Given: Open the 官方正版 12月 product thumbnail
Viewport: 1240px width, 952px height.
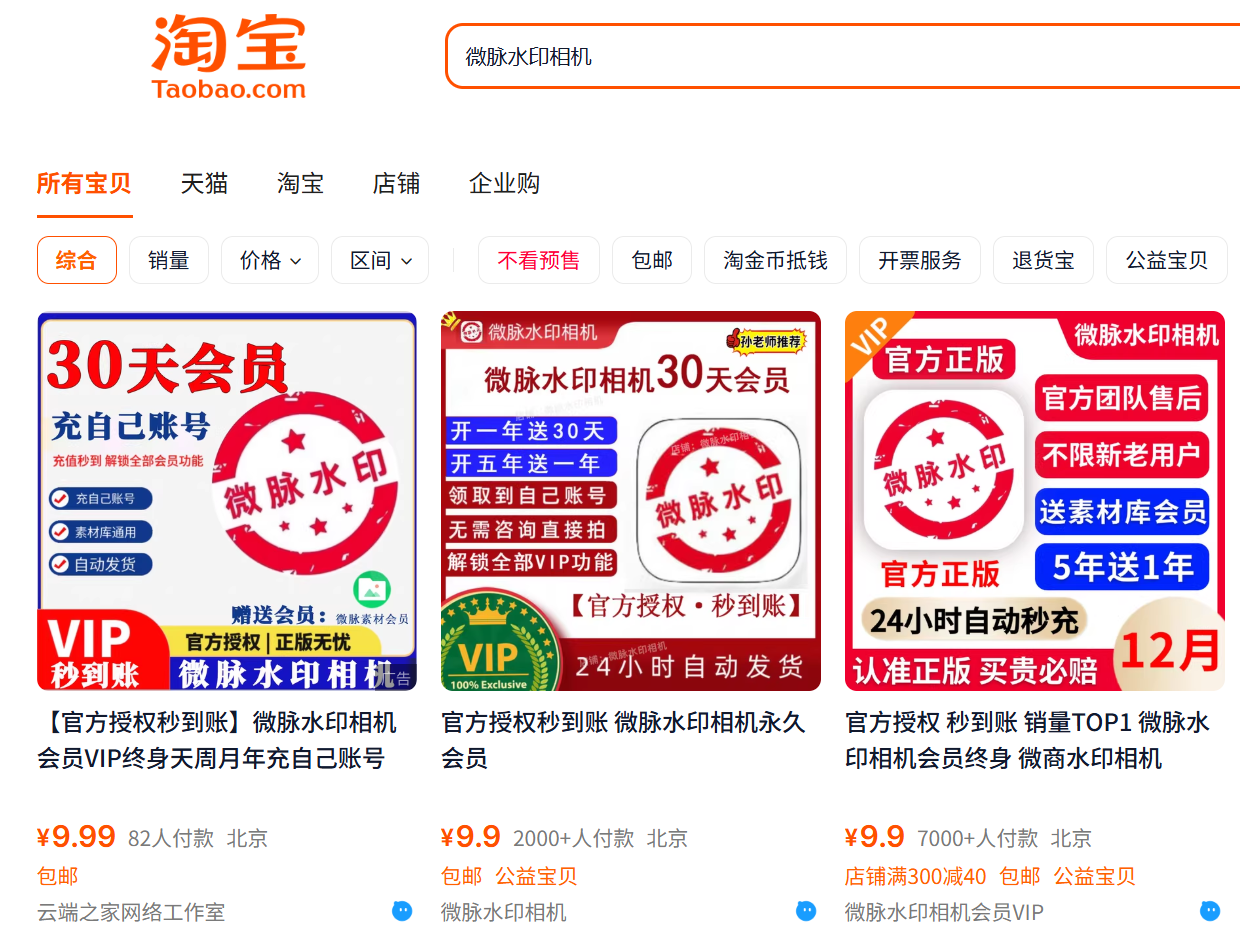Looking at the screenshot, I should 1035,501.
